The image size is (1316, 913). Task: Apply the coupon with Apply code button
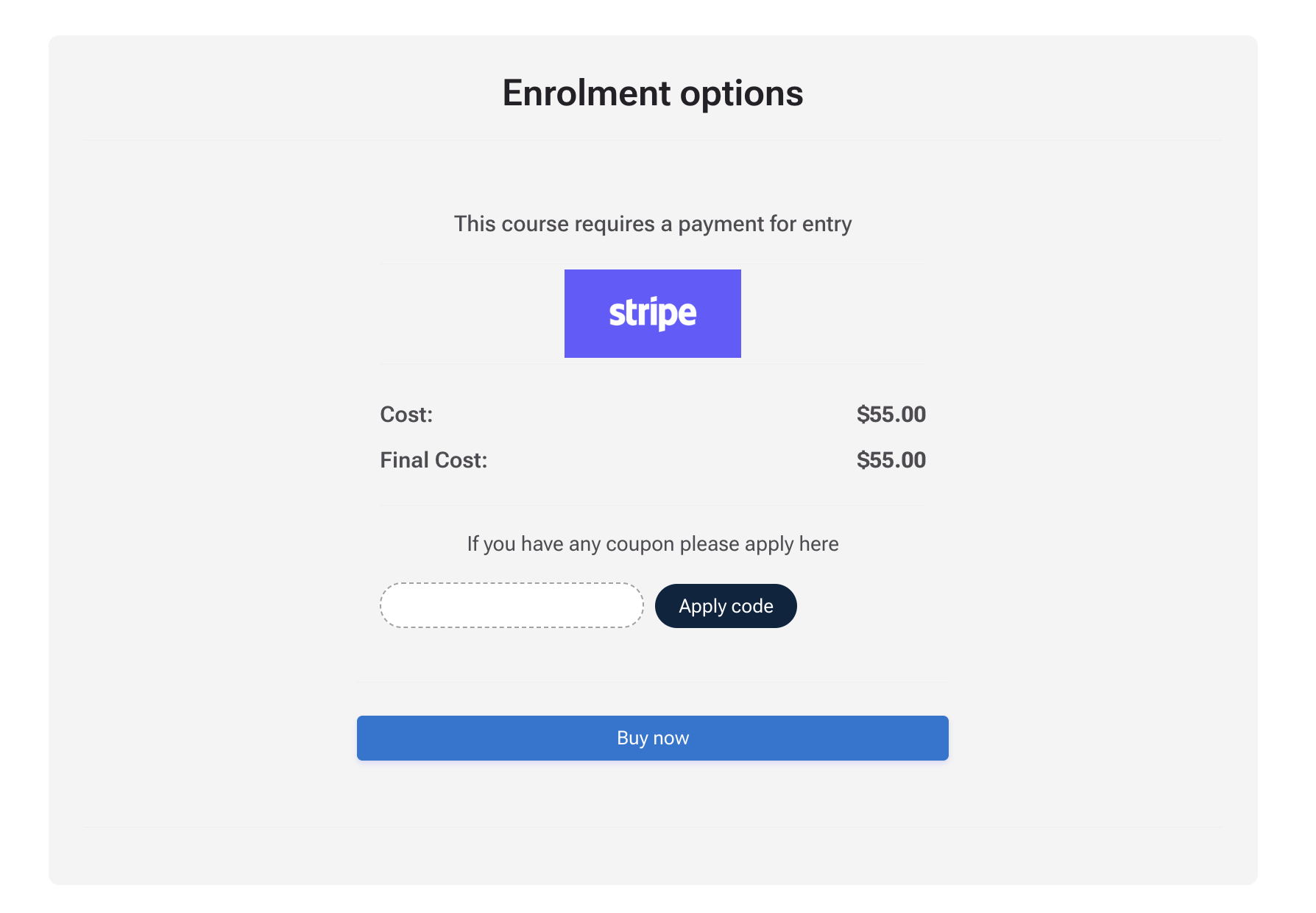(x=726, y=606)
